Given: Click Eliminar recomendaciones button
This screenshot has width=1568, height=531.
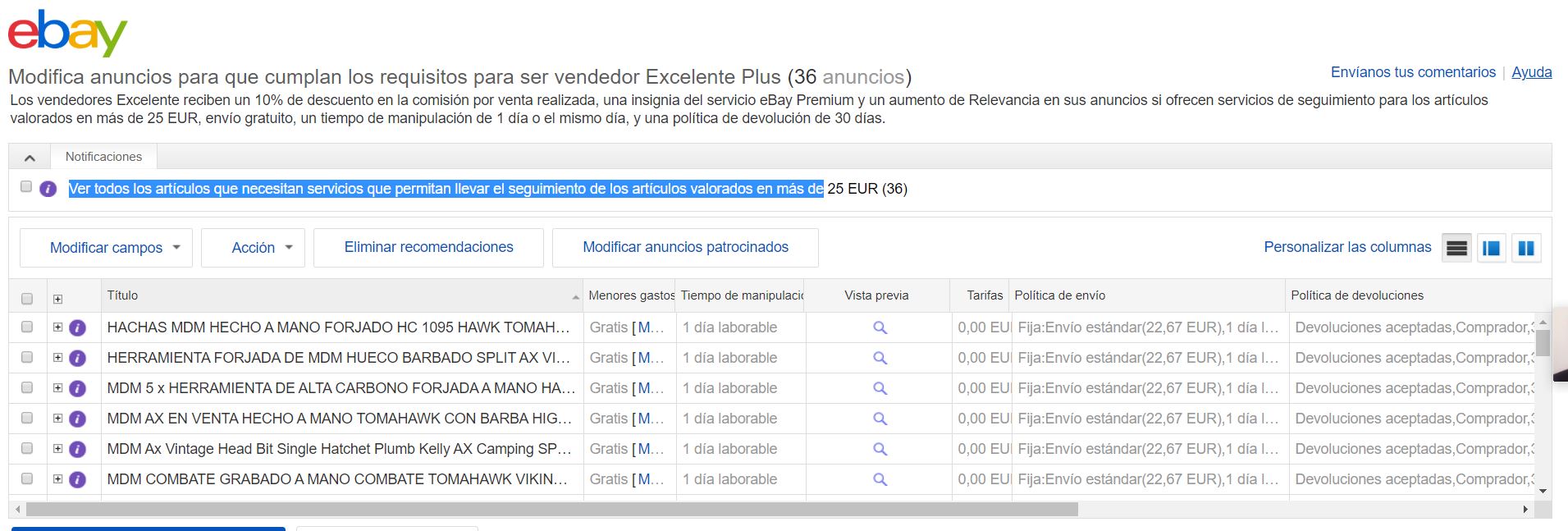Looking at the screenshot, I should 428,247.
